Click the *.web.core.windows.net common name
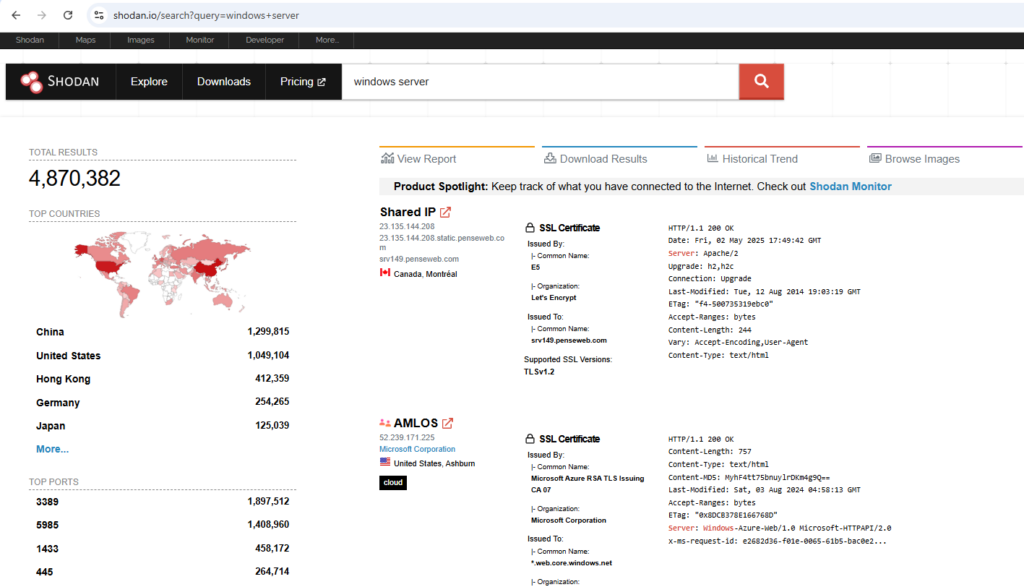Image resolution: width=1024 pixels, height=587 pixels. [x=571, y=563]
